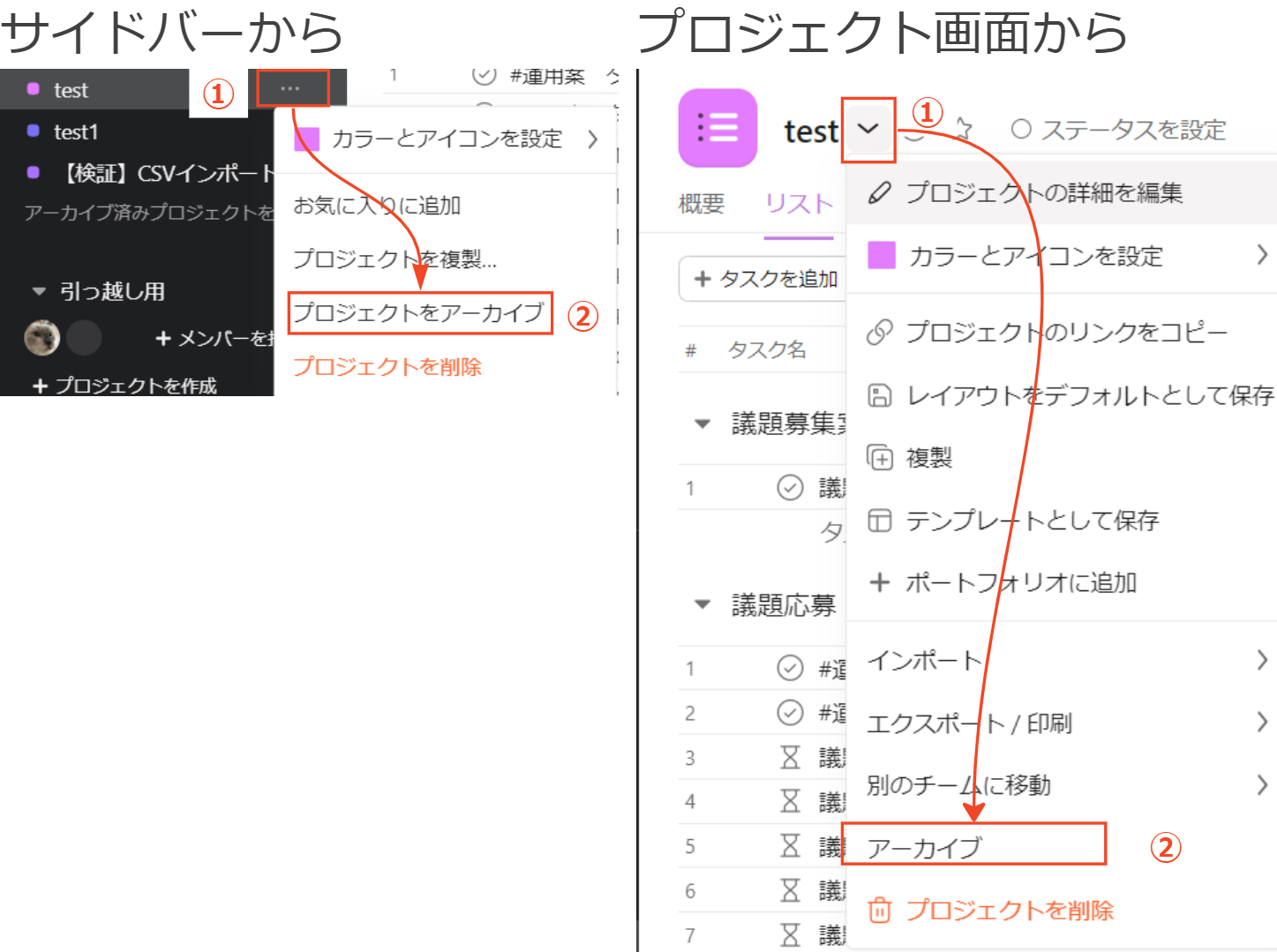Click the gray empty member avatar
Image resolution: width=1277 pixels, height=952 pixels.
pyautogui.click(x=84, y=337)
